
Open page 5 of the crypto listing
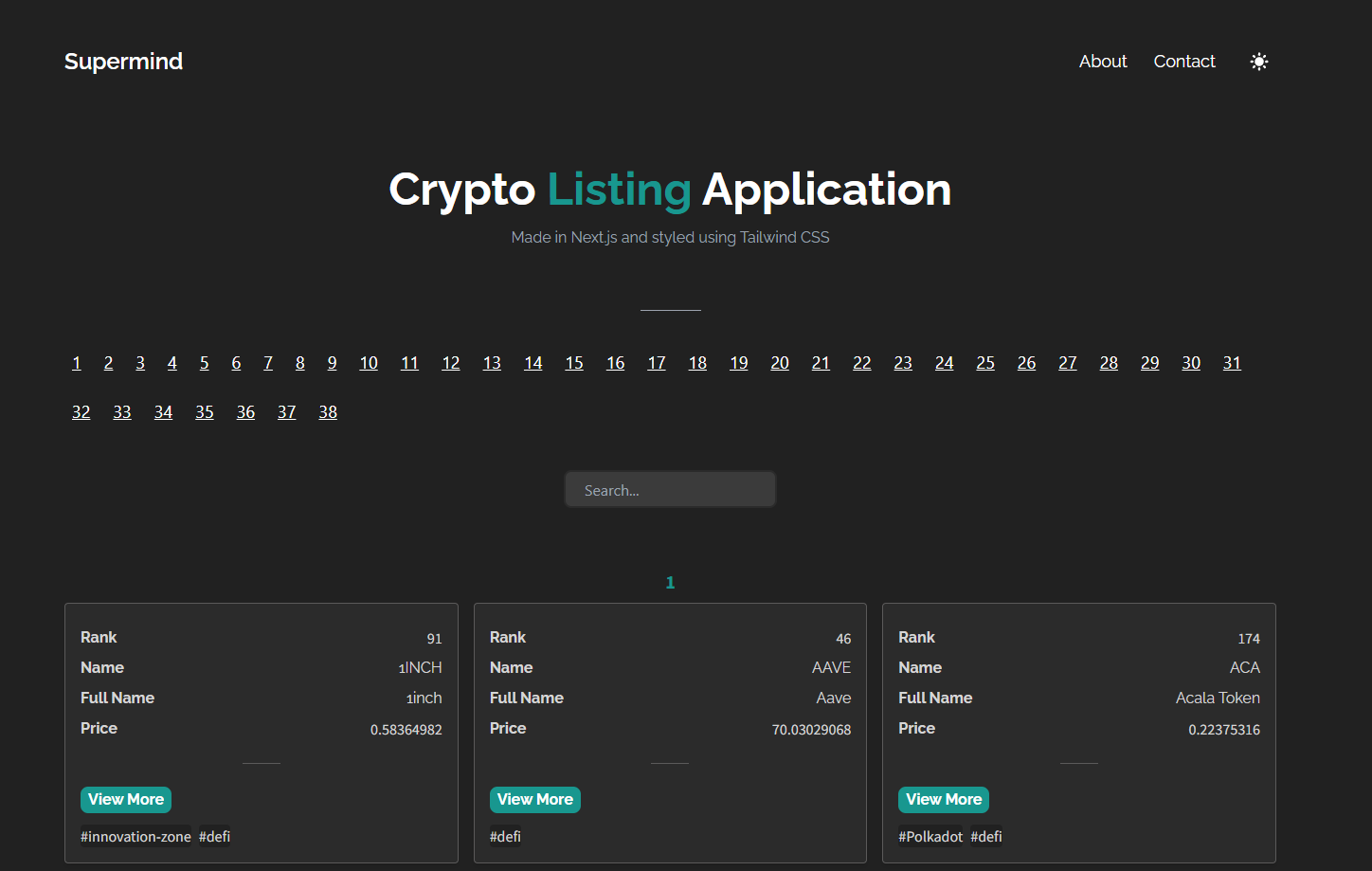coord(204,362)
